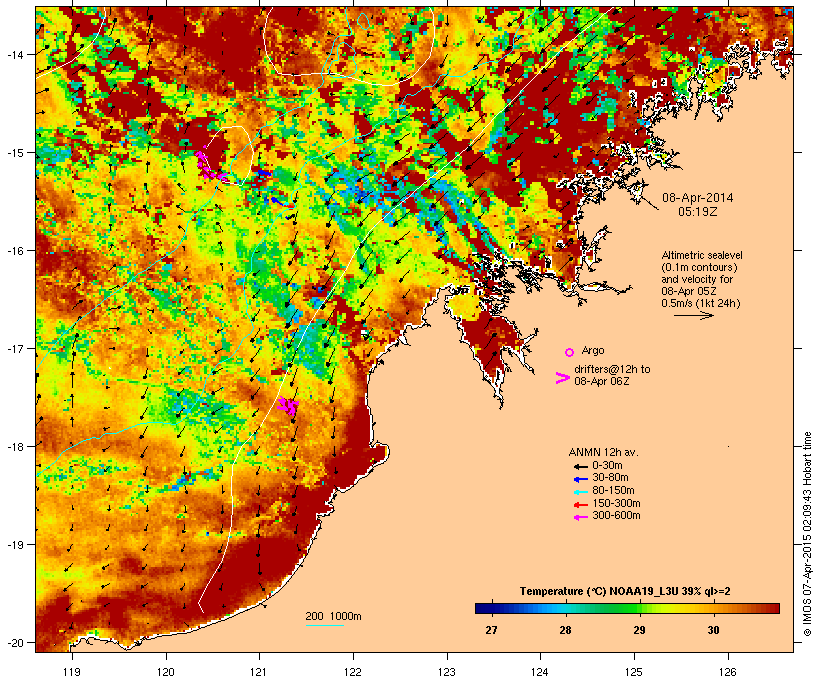Click latitude axis label -17
Viewport: 820px width, 680px height.
[15, 348]
